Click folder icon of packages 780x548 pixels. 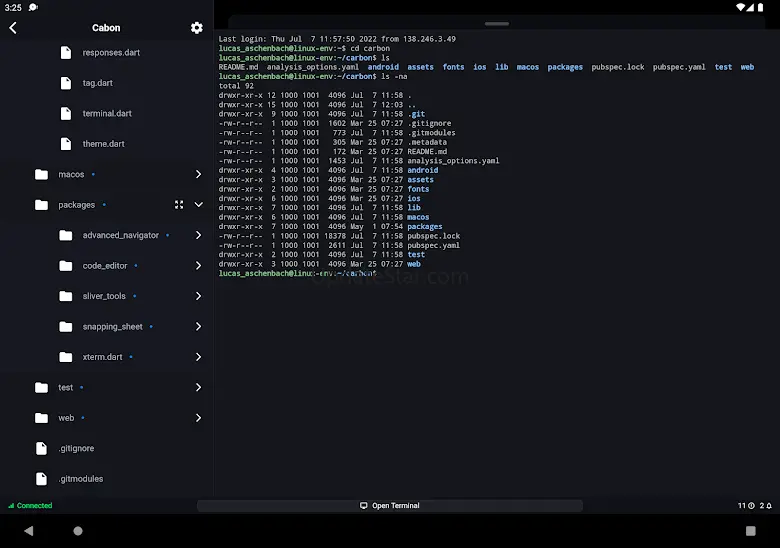tap(41, 205)
